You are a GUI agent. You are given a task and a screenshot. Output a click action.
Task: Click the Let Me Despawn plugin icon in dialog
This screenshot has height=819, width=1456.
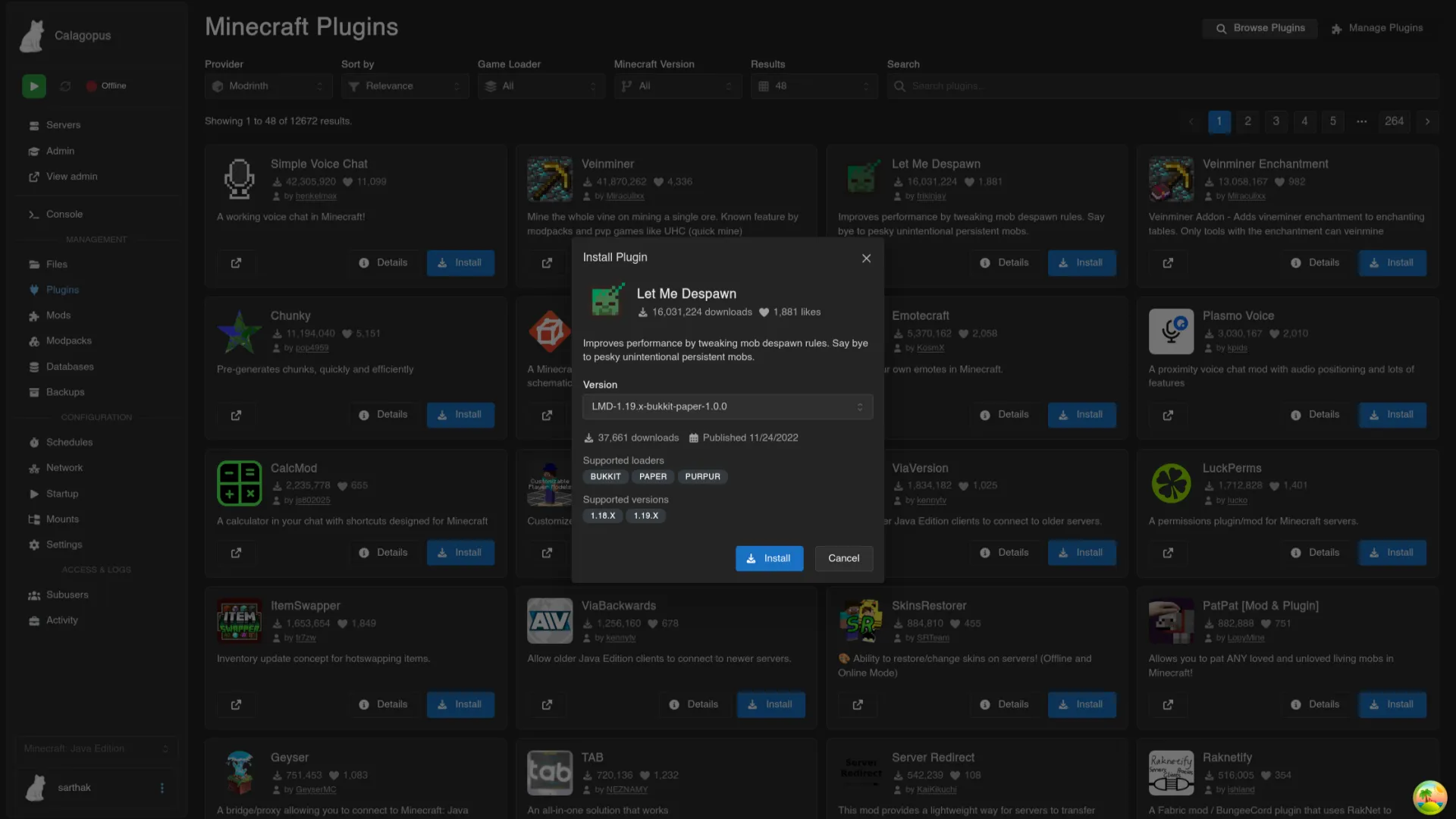[607, 300]
